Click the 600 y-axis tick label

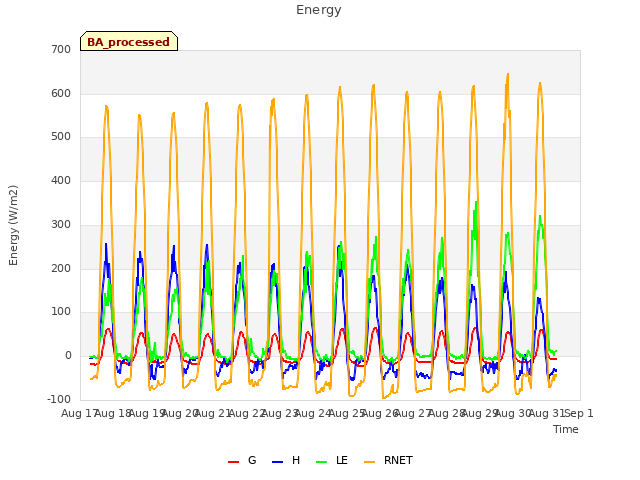pyautogui.click(x=61, y=93)
